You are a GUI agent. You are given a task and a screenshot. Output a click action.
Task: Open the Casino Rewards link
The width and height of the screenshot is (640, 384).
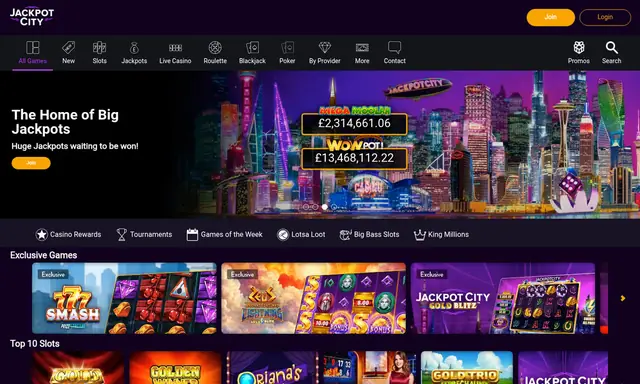click(68, 234)
